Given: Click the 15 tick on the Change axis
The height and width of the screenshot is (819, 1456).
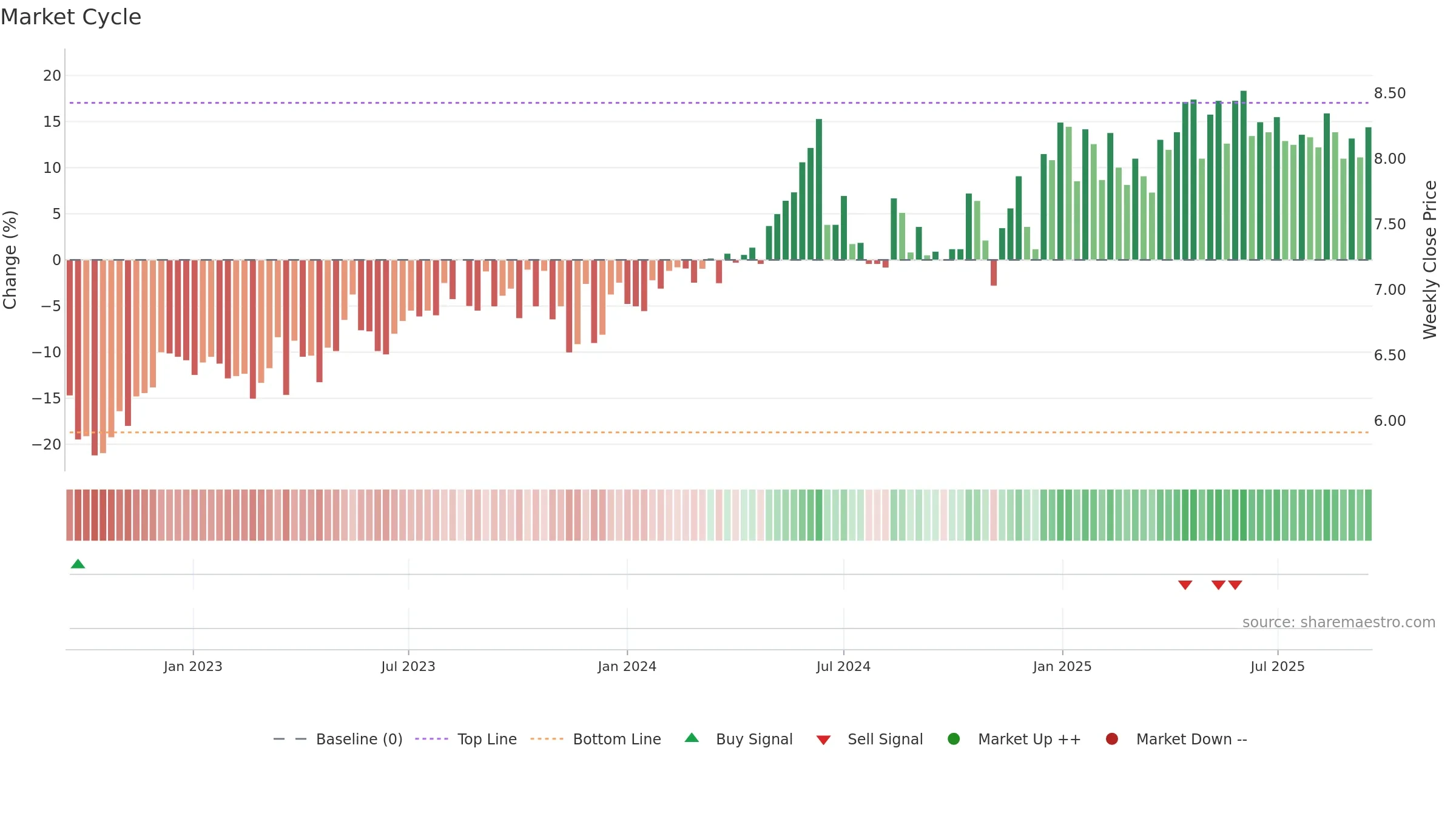Looking at the screenshot, I should click(52, 122).
